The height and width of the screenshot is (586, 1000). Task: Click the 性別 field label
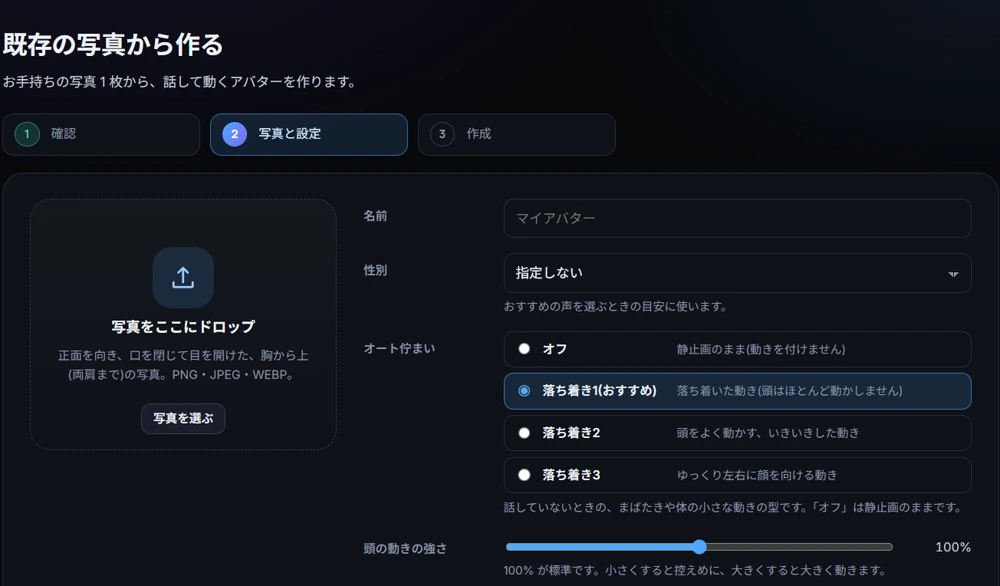pyautogui.click(x=375, y=270)
